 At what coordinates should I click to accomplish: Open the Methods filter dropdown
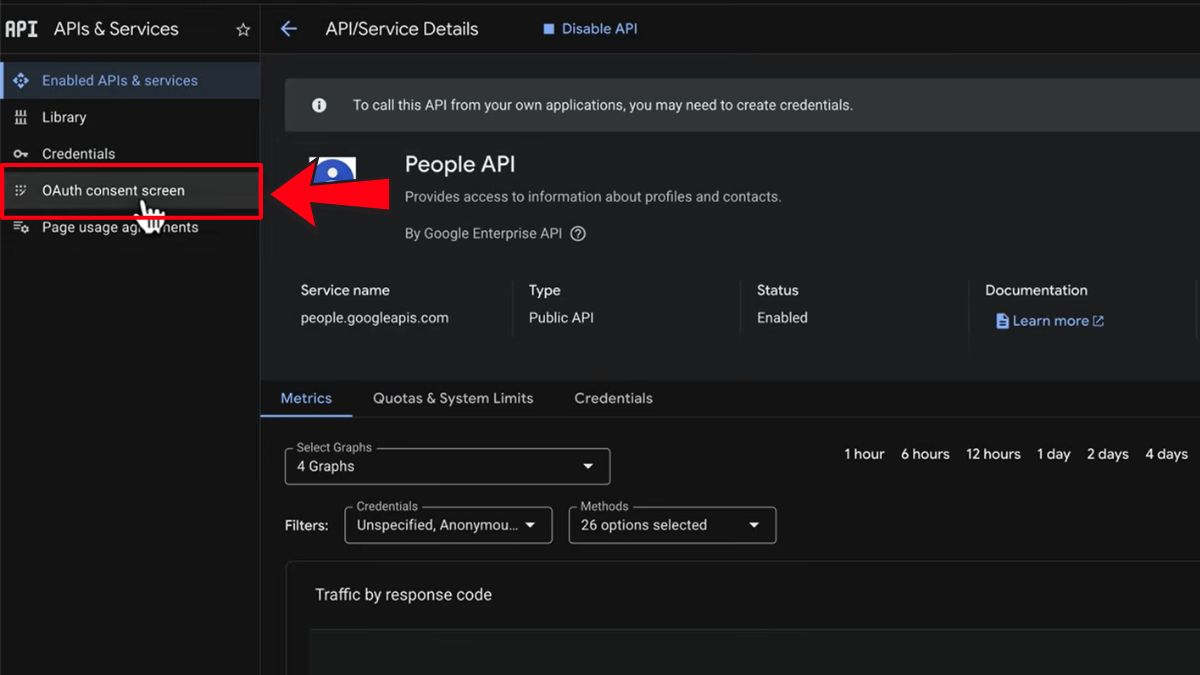point(672,525)
